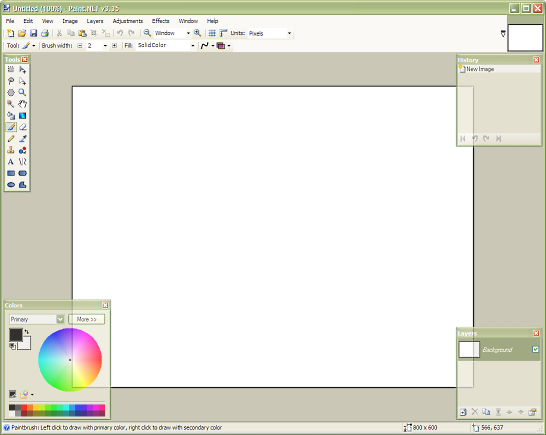This screenshot has height=435, width=546.
Task: Click the secondary color white swatch
Action: coord(26,344)
